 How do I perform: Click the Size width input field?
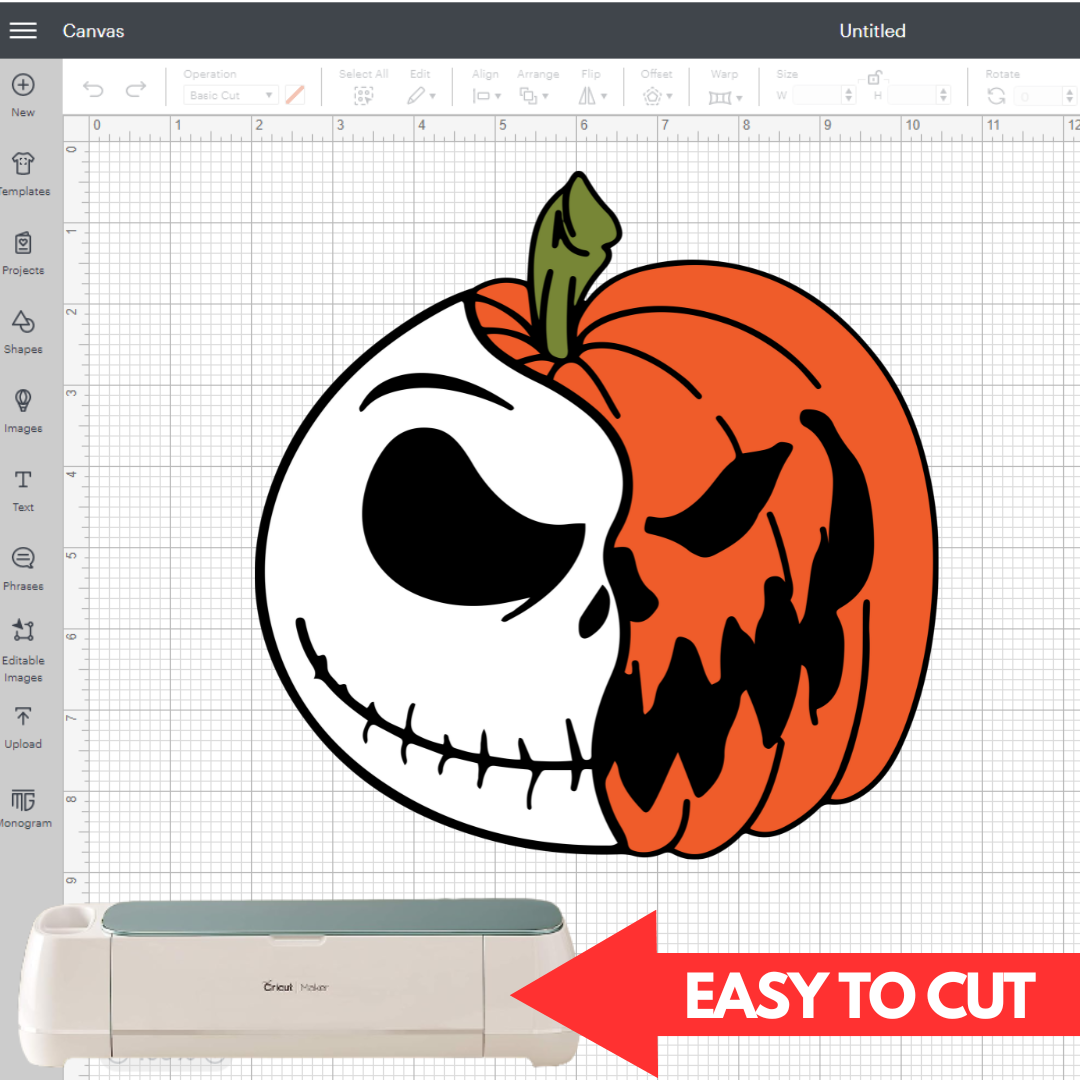point(817,95)
